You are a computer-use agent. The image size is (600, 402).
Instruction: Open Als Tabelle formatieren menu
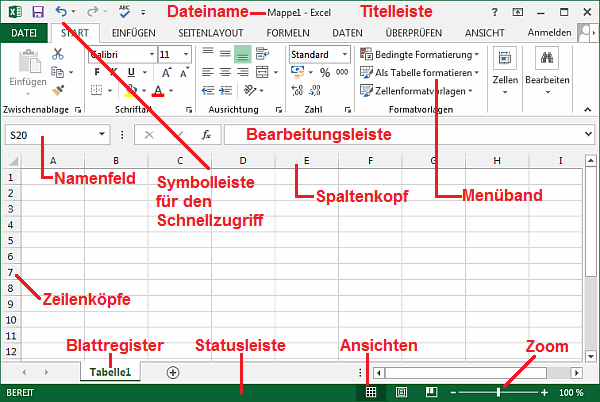click(419, 72)
